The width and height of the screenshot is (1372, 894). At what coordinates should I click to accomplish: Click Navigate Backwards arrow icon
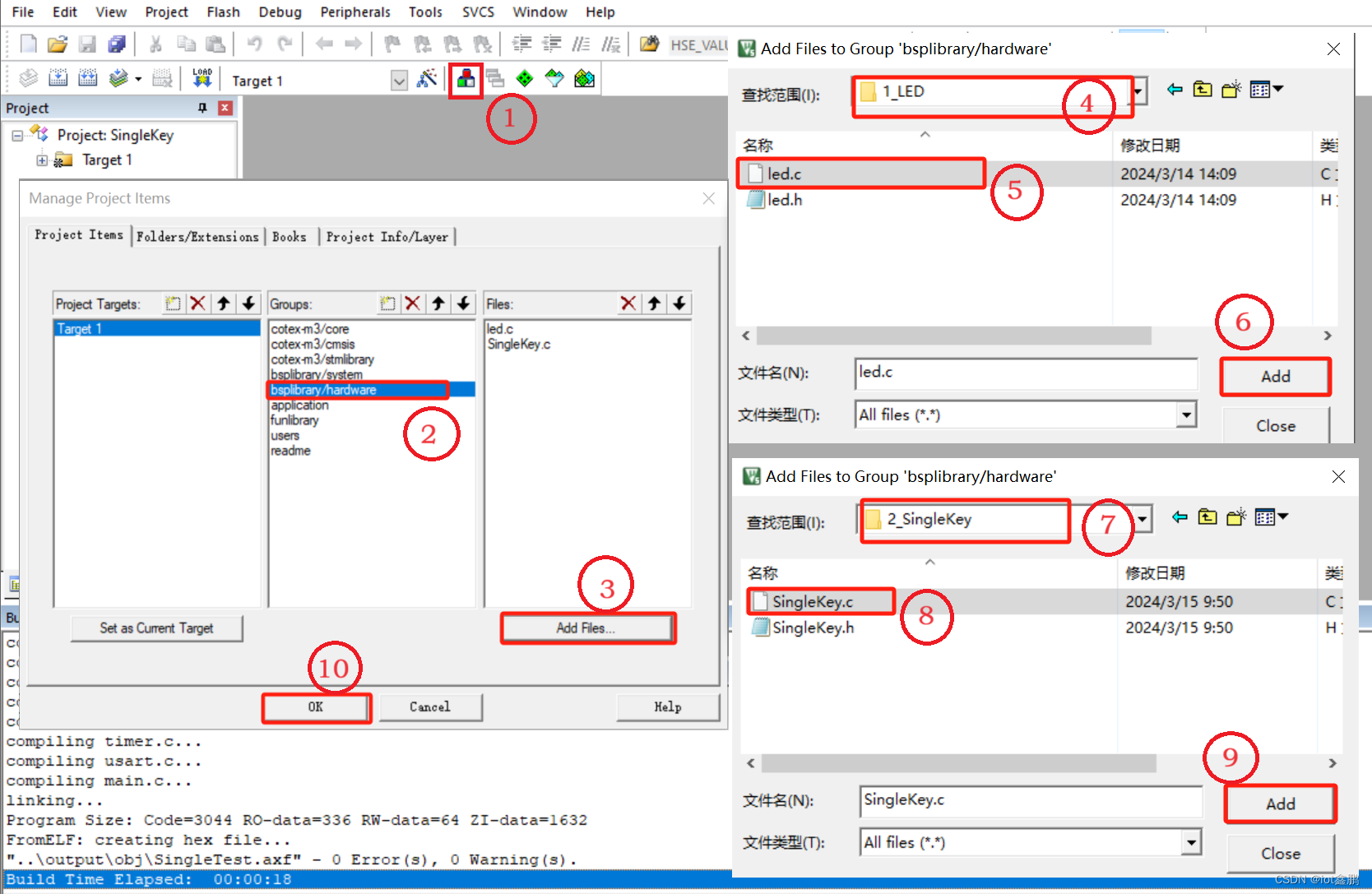[x=324, y=44]
